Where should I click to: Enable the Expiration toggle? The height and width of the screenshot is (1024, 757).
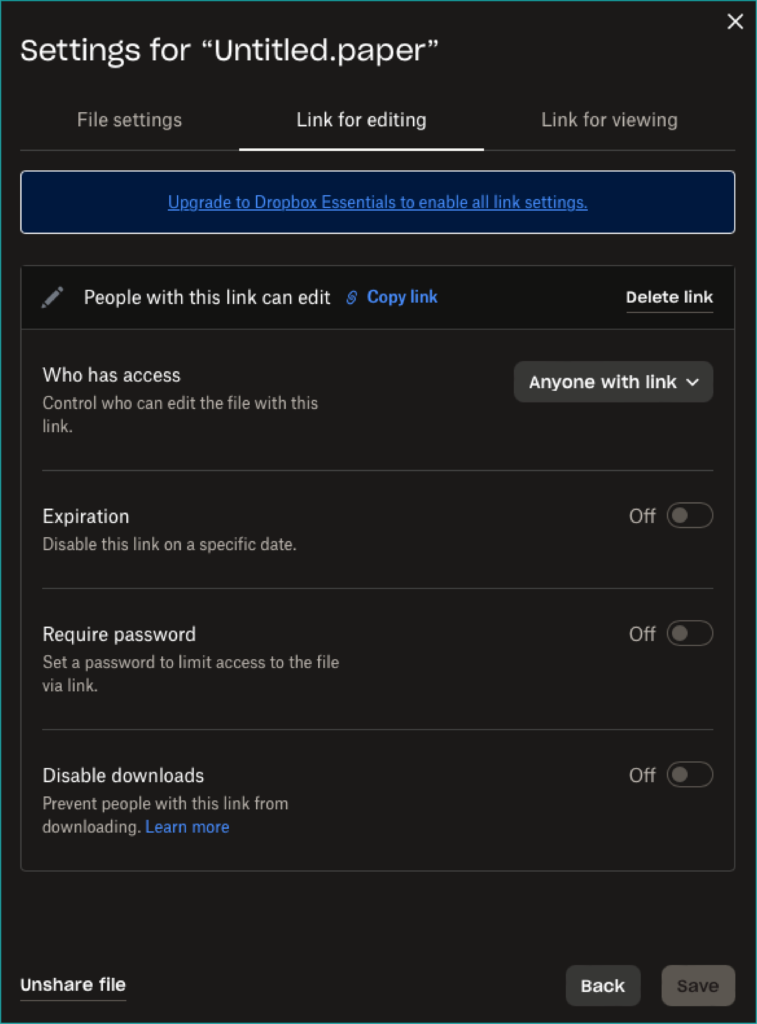[688, 515]
